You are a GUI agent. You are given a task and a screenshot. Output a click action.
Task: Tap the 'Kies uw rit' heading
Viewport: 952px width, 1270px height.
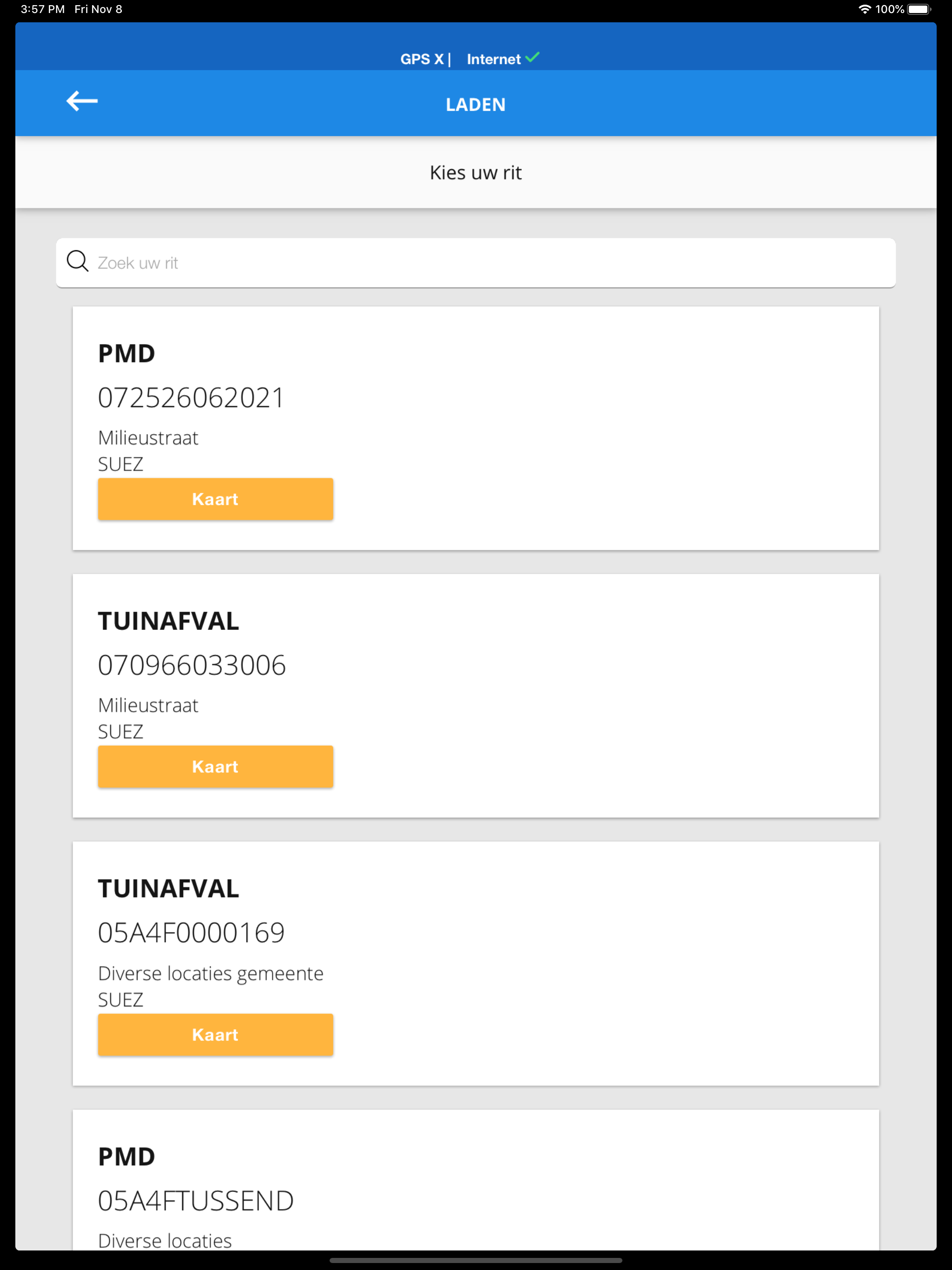coord(476,173)
